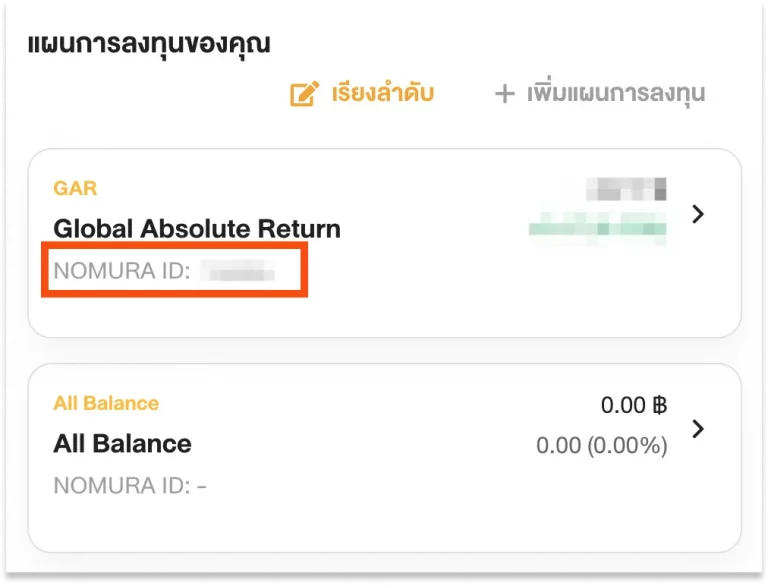The height and width of the screenshot is (586, 768).
Task: Click the แผนการลงทุนของคุณ page heading
Action: (x=149, y=45)
